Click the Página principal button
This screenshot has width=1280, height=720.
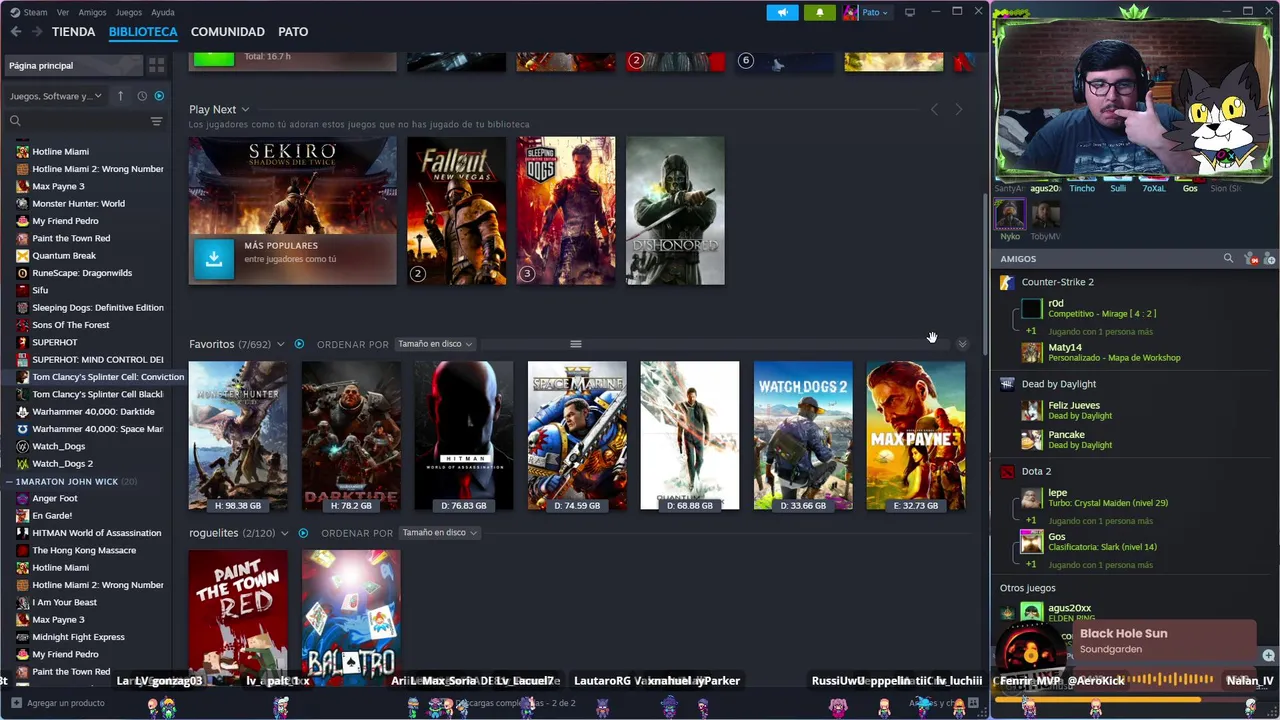point(73,65)
